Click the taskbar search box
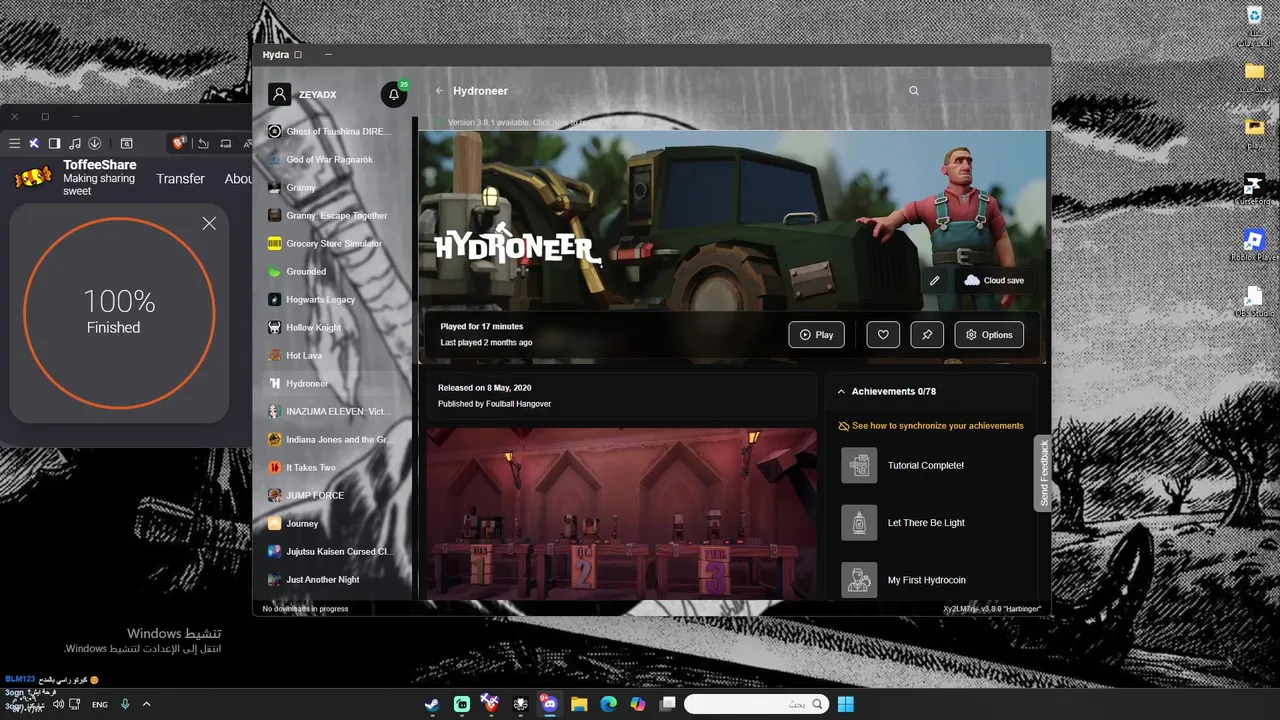This screenshot has height=720, width=1280. tap(758, 704)
